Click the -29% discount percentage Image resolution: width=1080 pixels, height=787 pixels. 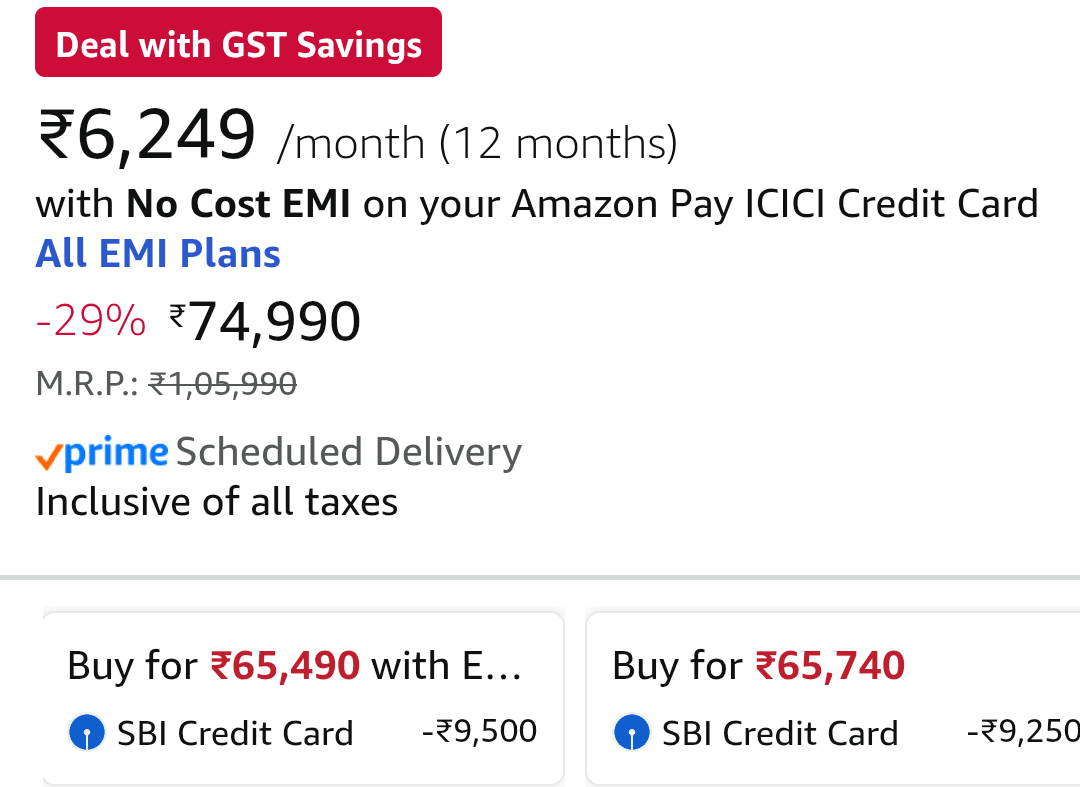[90, 322]
